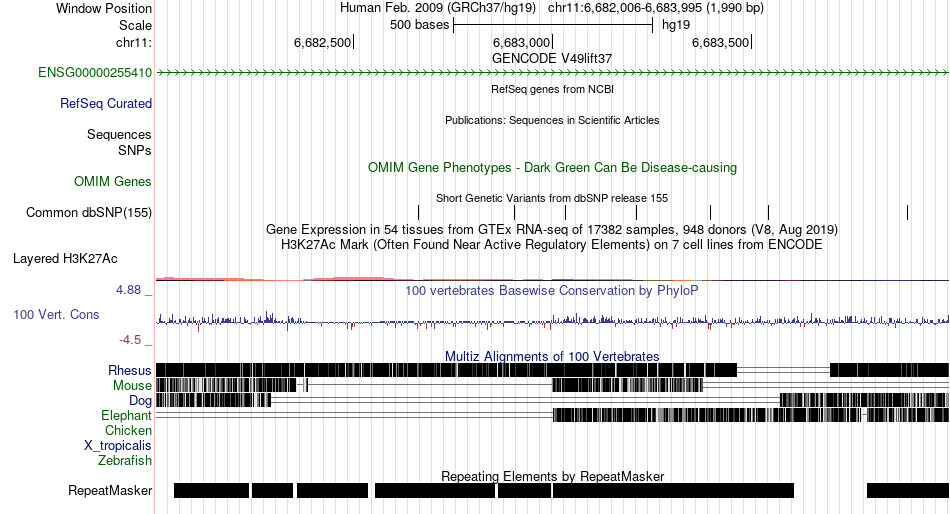The image size is (950, 514).
Task: Click the rightmost RepeatMasker block
Action: (x=908, y=490)
